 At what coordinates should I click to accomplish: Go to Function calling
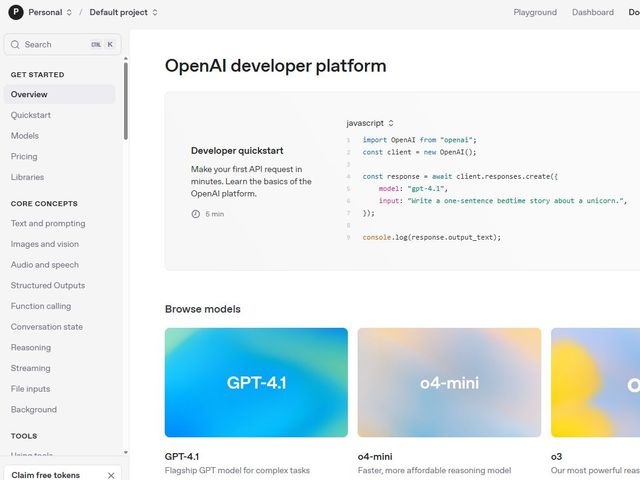[x=41, y=306]
